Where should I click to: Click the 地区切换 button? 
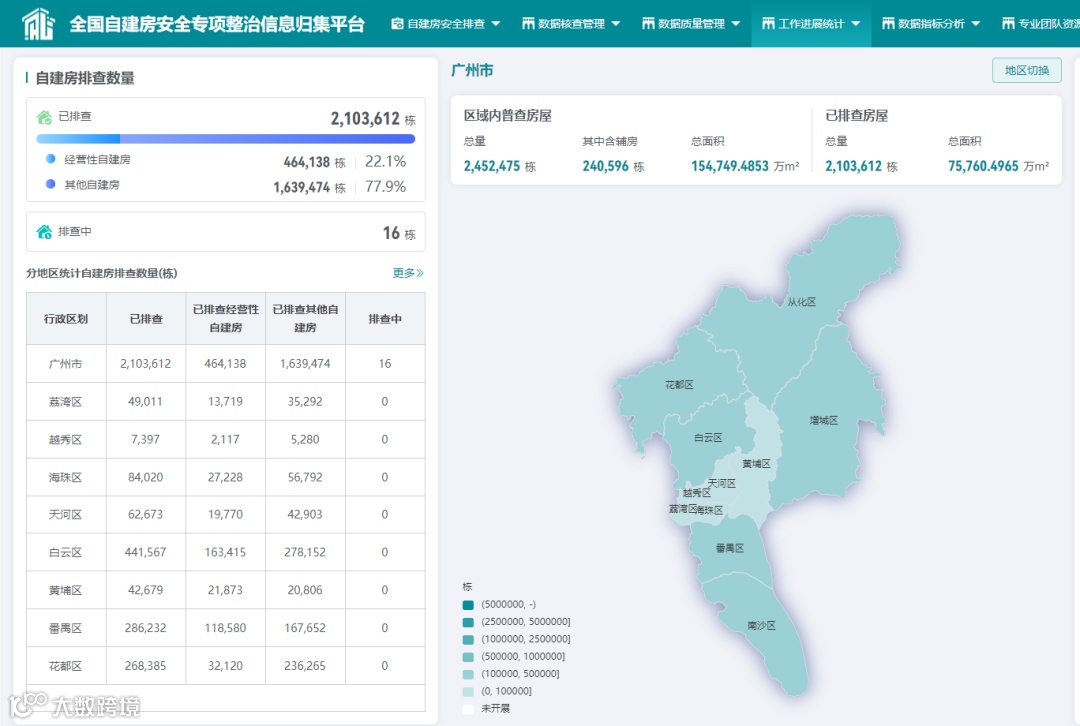[1027, 71]
